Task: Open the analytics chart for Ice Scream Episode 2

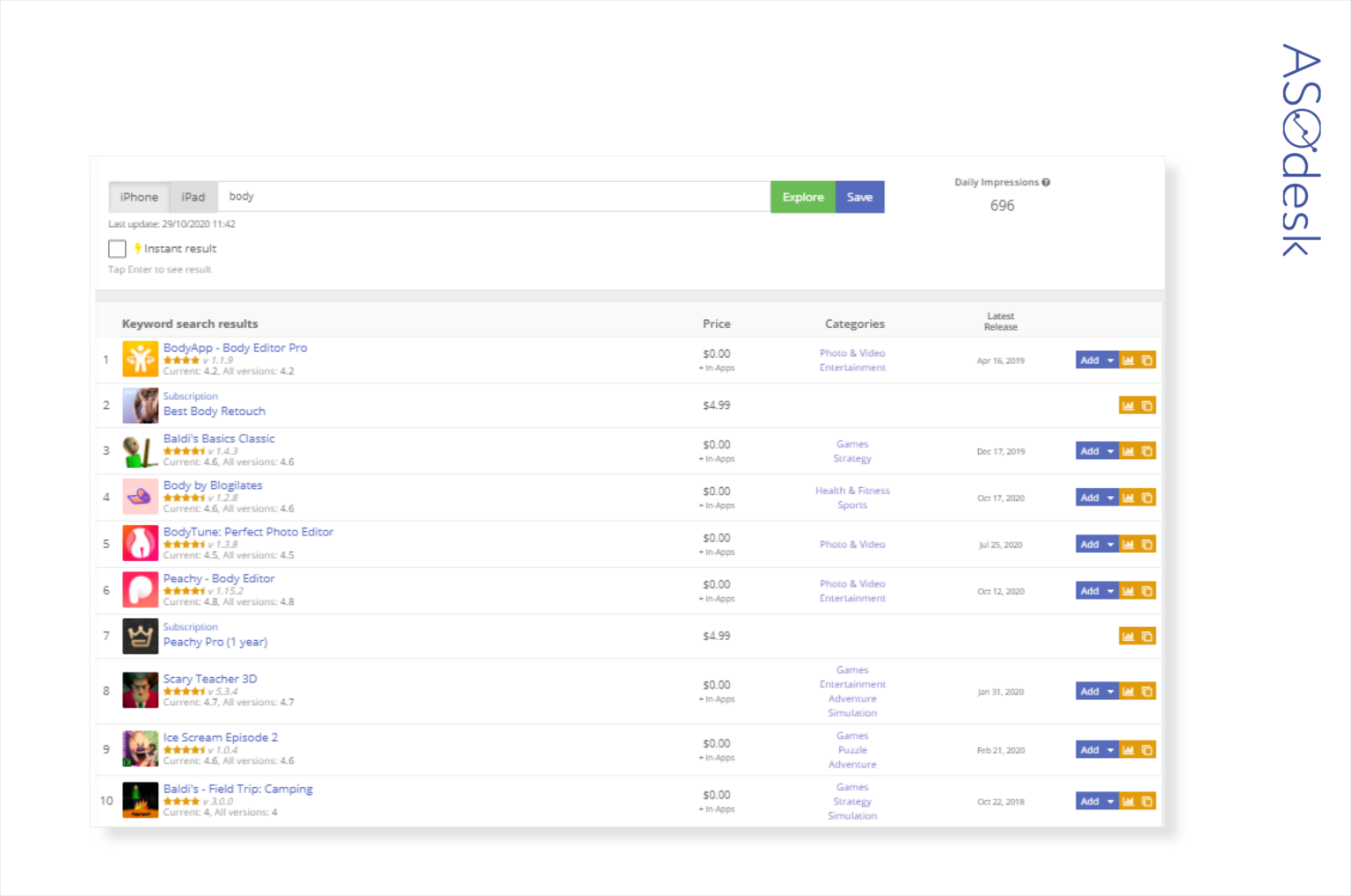Action: pyautogui.click(x=1128, y=749)
